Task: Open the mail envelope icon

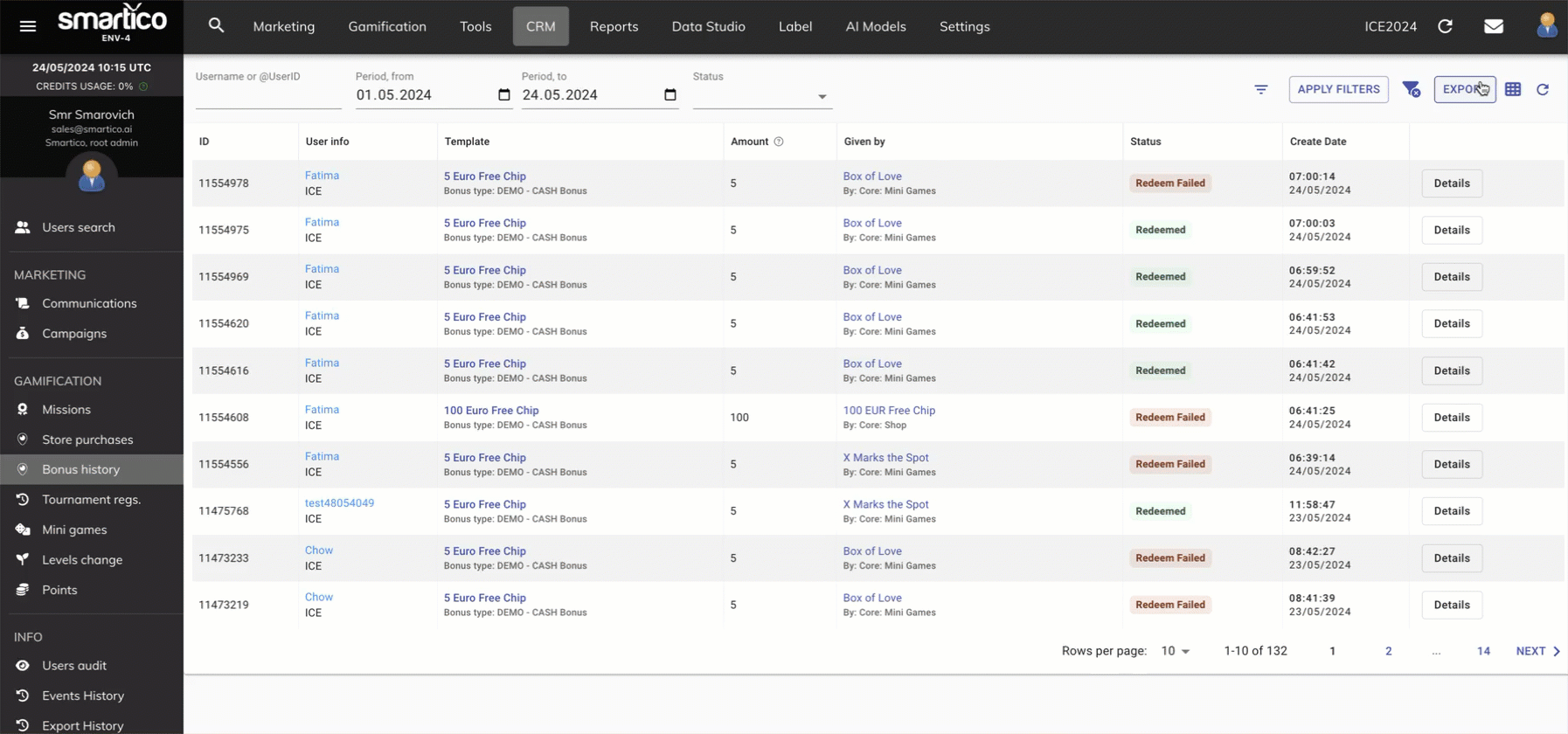Action: [x=1494, y=26]
